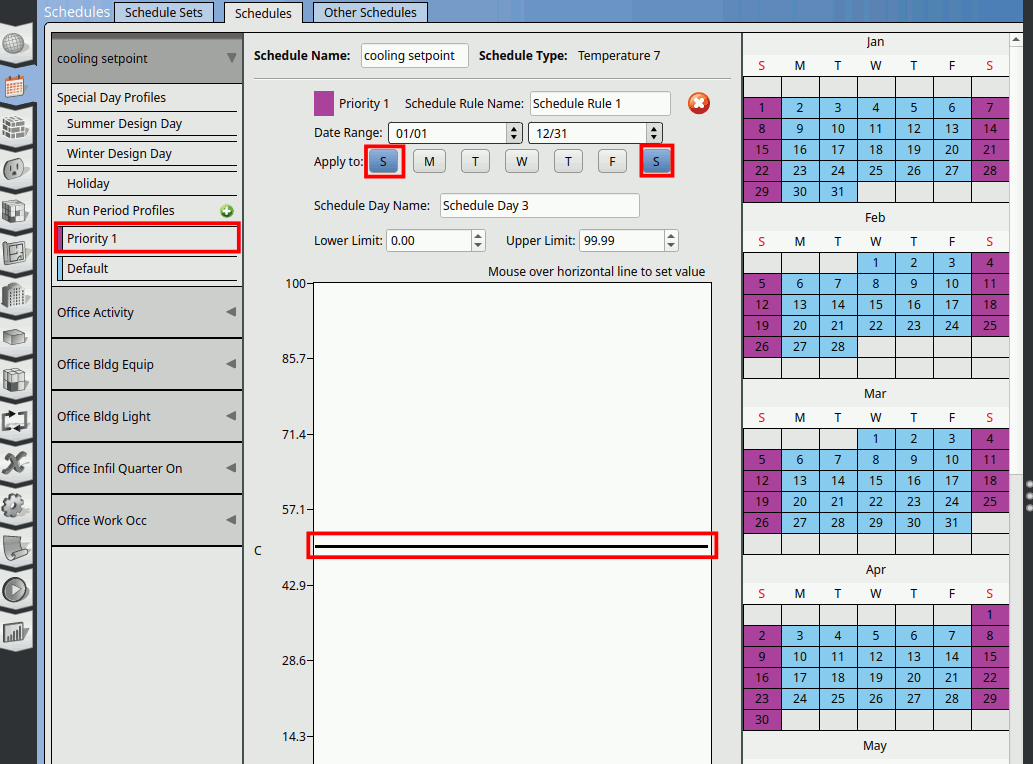Open HVAC Systems loop arrows icon
Screen dimensions: 1033x764
click(14, 421)
